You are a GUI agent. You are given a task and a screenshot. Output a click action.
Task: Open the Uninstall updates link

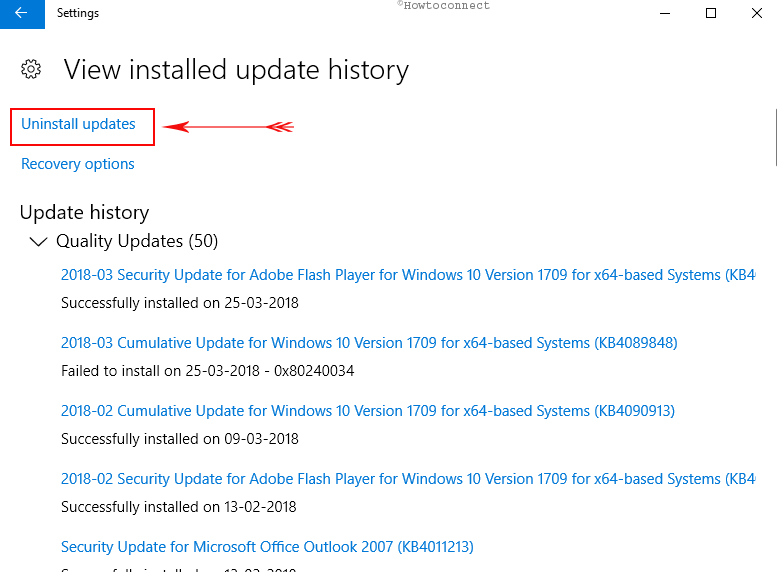click(x=78, y=124)
